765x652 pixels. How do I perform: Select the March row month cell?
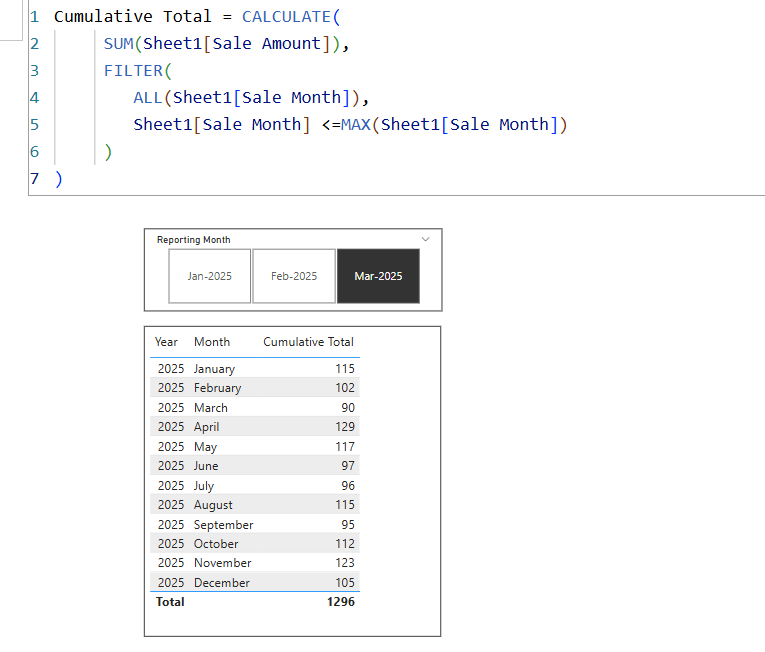tap(211, 408)
